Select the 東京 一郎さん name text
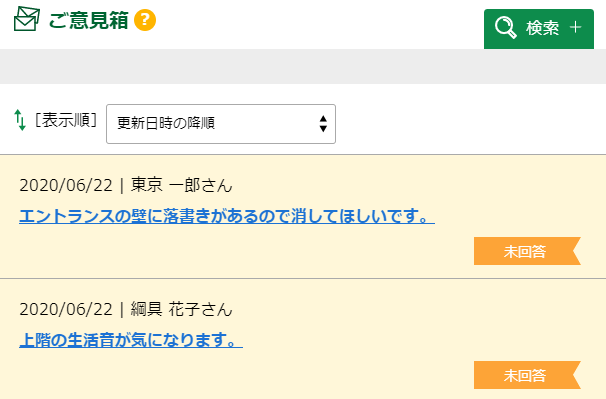The width and height of the screenshot is (606, 399). point(182,185)
